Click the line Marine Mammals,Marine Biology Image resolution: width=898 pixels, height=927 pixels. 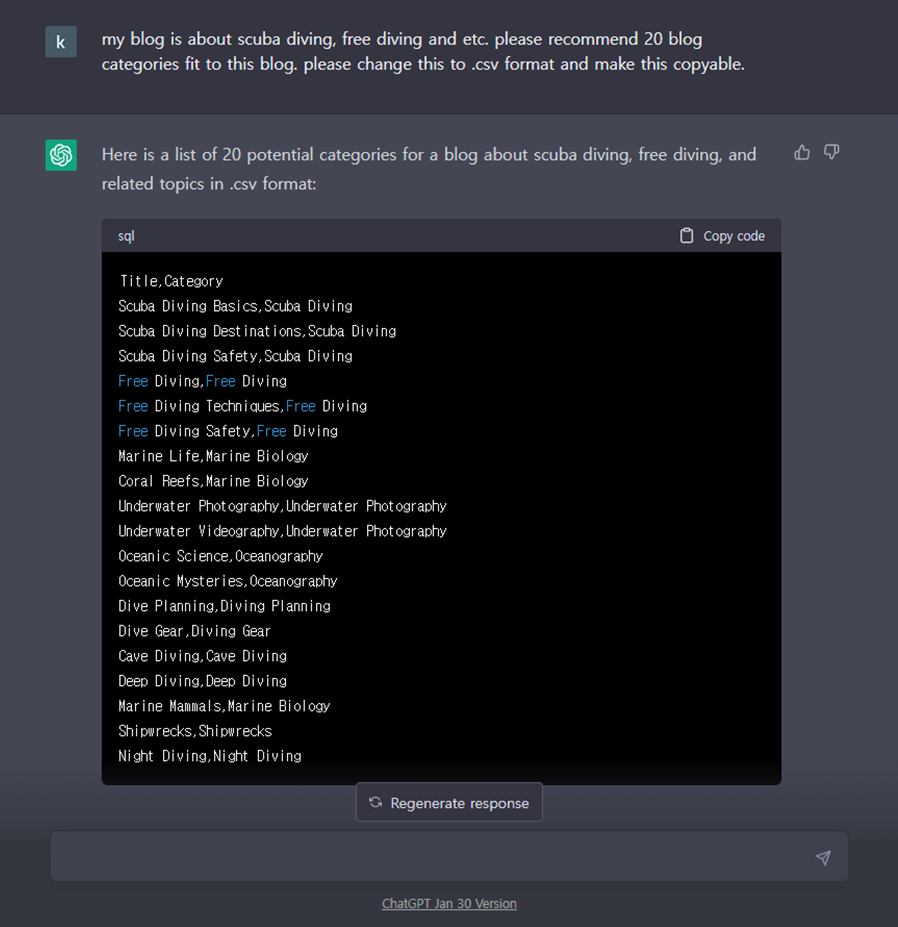point(225,706)
